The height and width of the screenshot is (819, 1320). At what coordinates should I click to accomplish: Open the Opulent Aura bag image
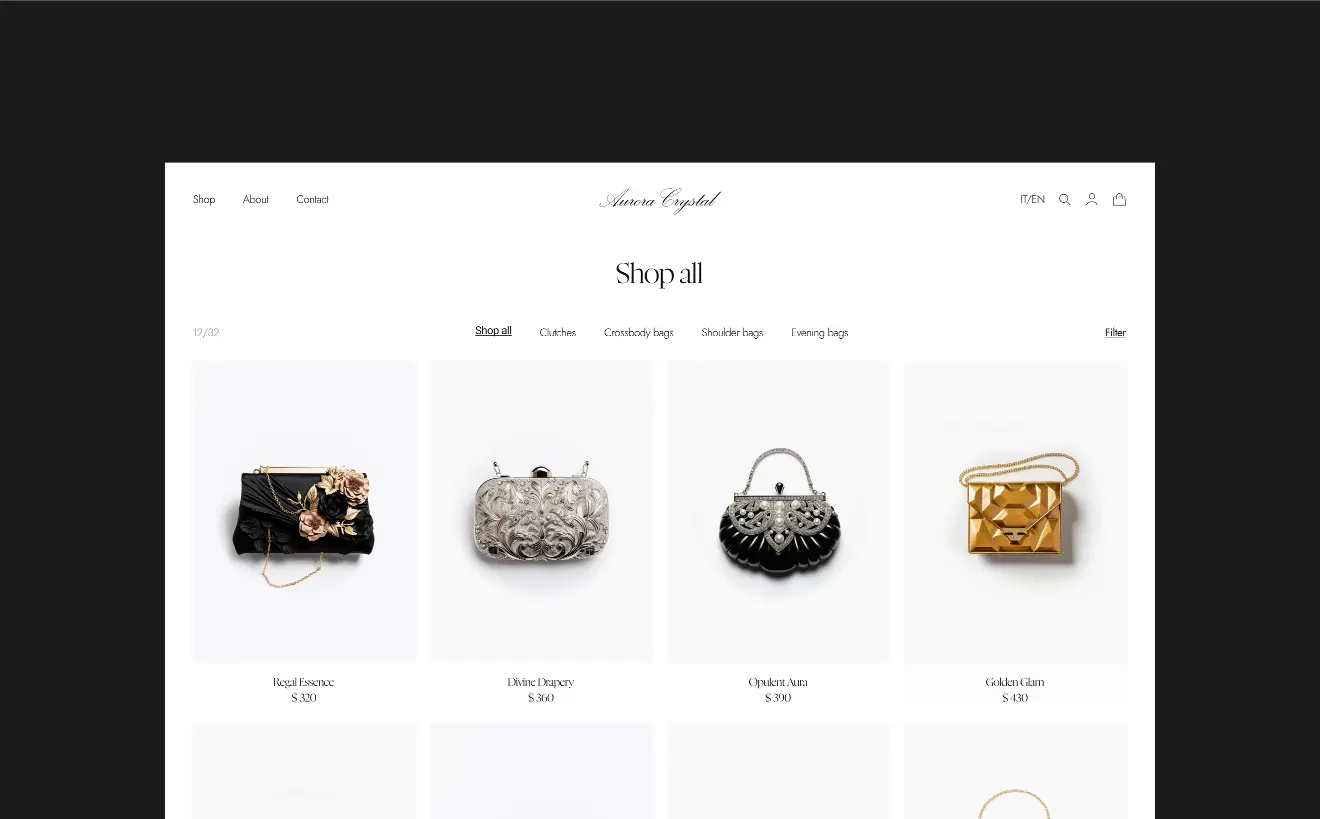(x=778, y=511)
